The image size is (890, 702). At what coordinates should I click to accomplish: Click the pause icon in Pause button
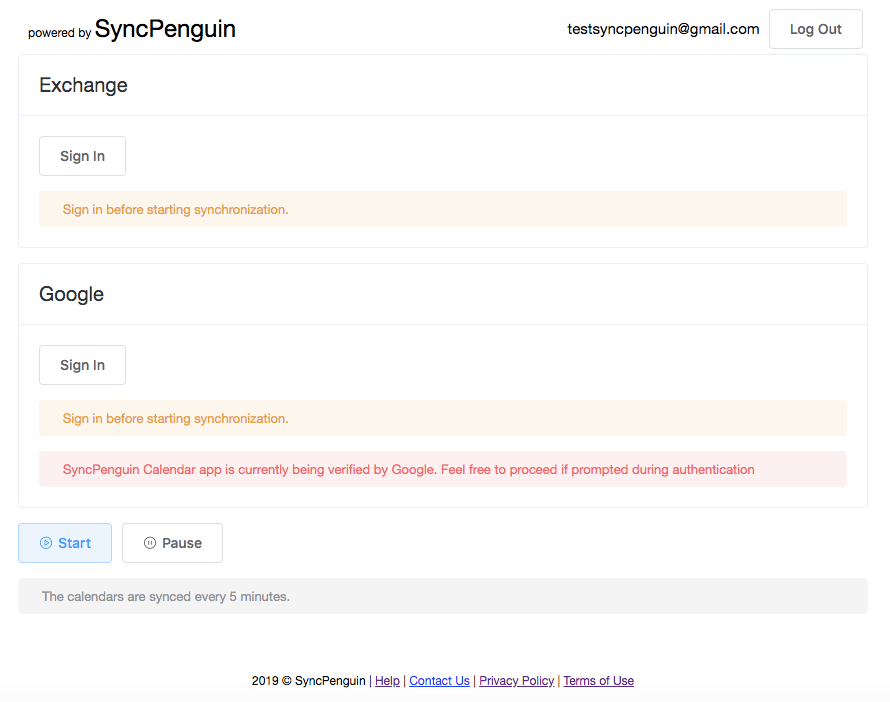tap(150, 543)
